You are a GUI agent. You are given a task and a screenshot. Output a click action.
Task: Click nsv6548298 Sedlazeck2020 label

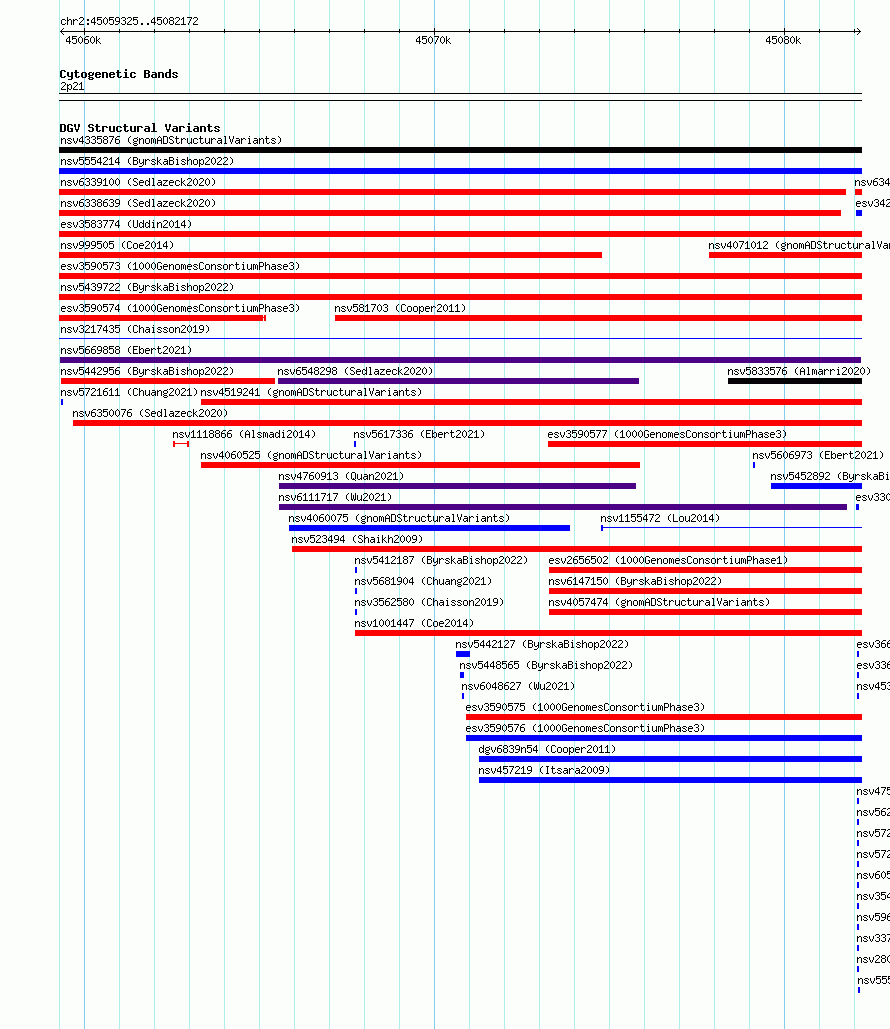pyautogui.click(x=355, y=371)
